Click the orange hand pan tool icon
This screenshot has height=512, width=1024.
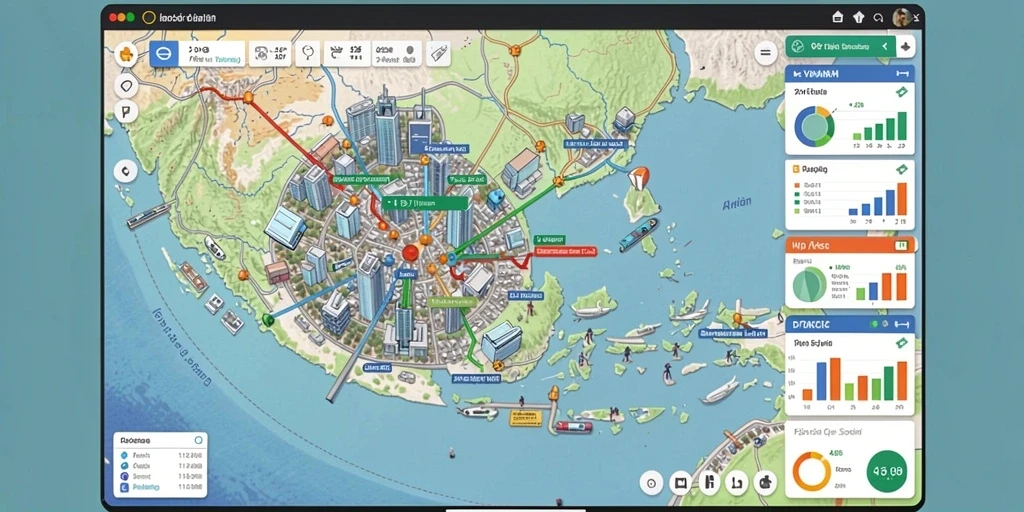tap(126, 56)
